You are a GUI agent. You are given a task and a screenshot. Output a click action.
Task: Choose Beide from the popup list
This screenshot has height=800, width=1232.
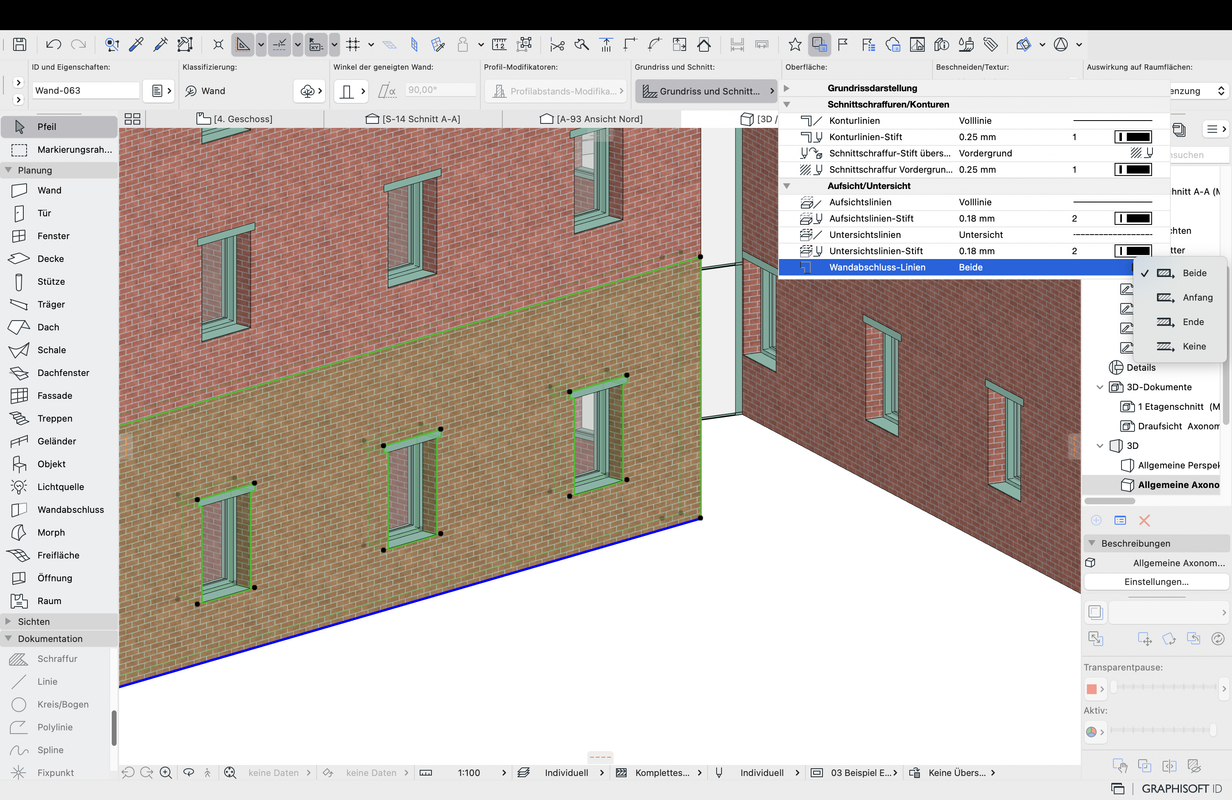tap(1182, 273)
